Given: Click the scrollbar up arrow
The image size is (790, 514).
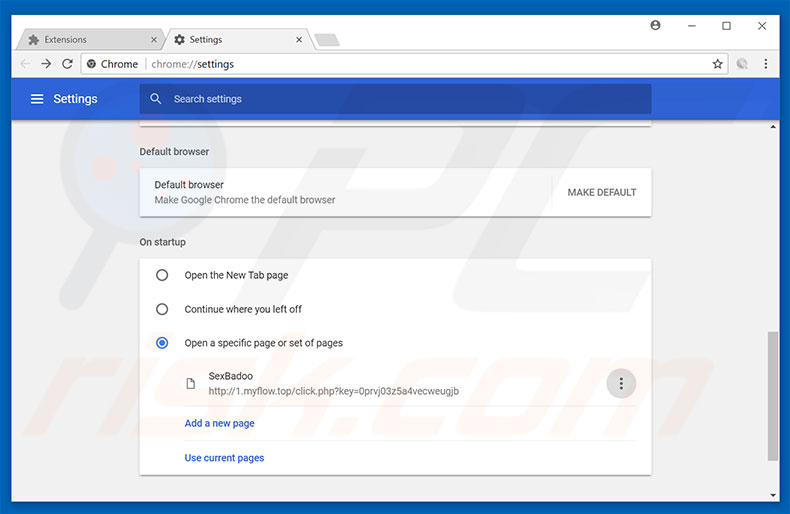Looking at the screenshot, I should pos(773,127).
